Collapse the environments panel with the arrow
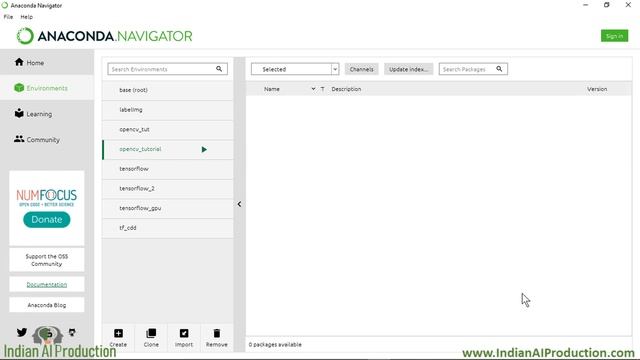Screen dimensions: 640x360 point(239,204)
